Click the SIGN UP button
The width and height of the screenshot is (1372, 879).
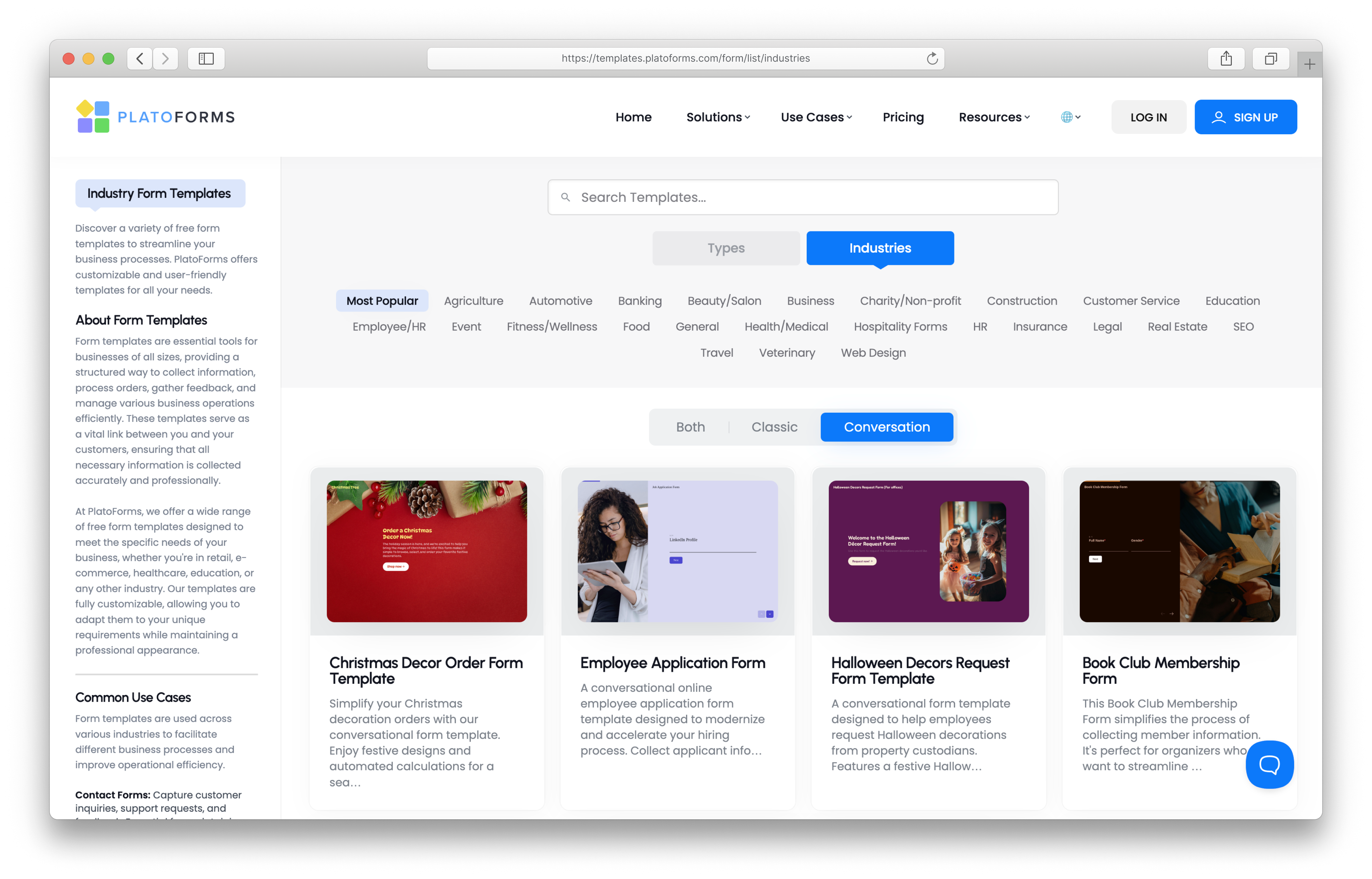1245,117
